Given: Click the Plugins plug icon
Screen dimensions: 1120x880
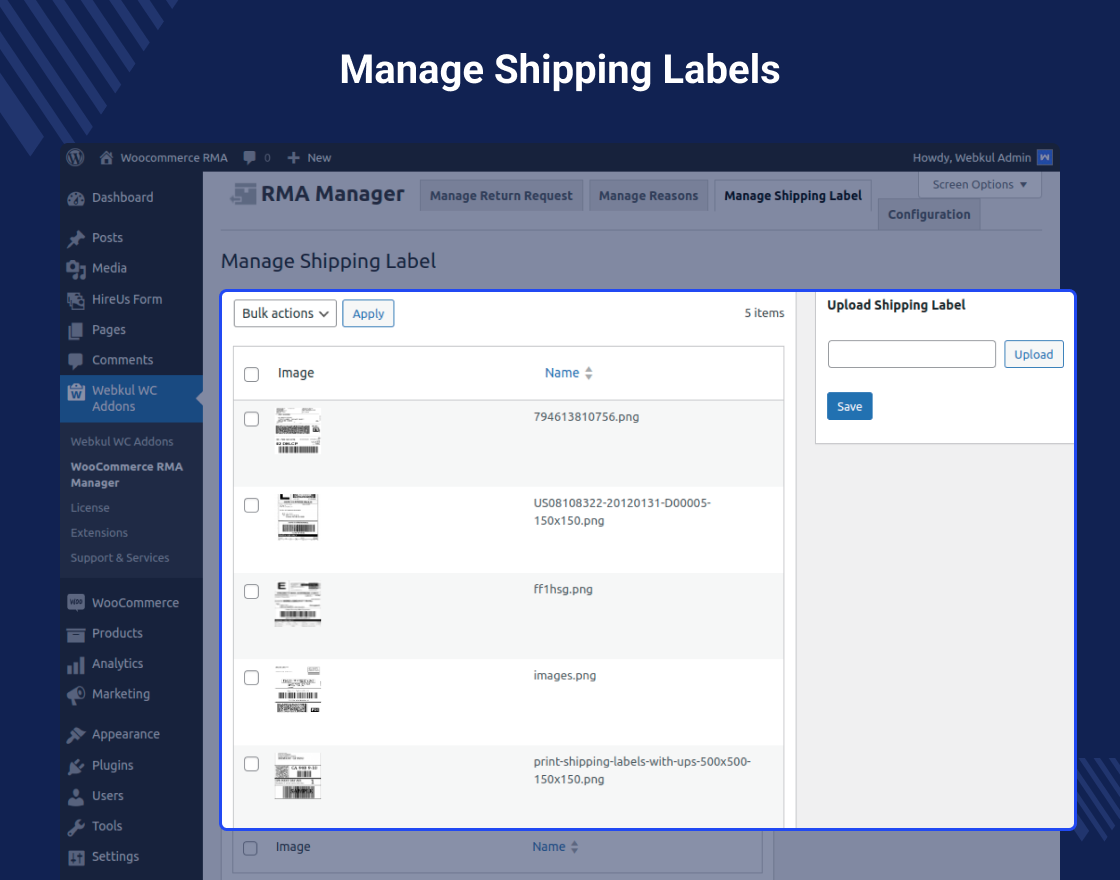Looking at the screenshot, I should coord(76,766).
